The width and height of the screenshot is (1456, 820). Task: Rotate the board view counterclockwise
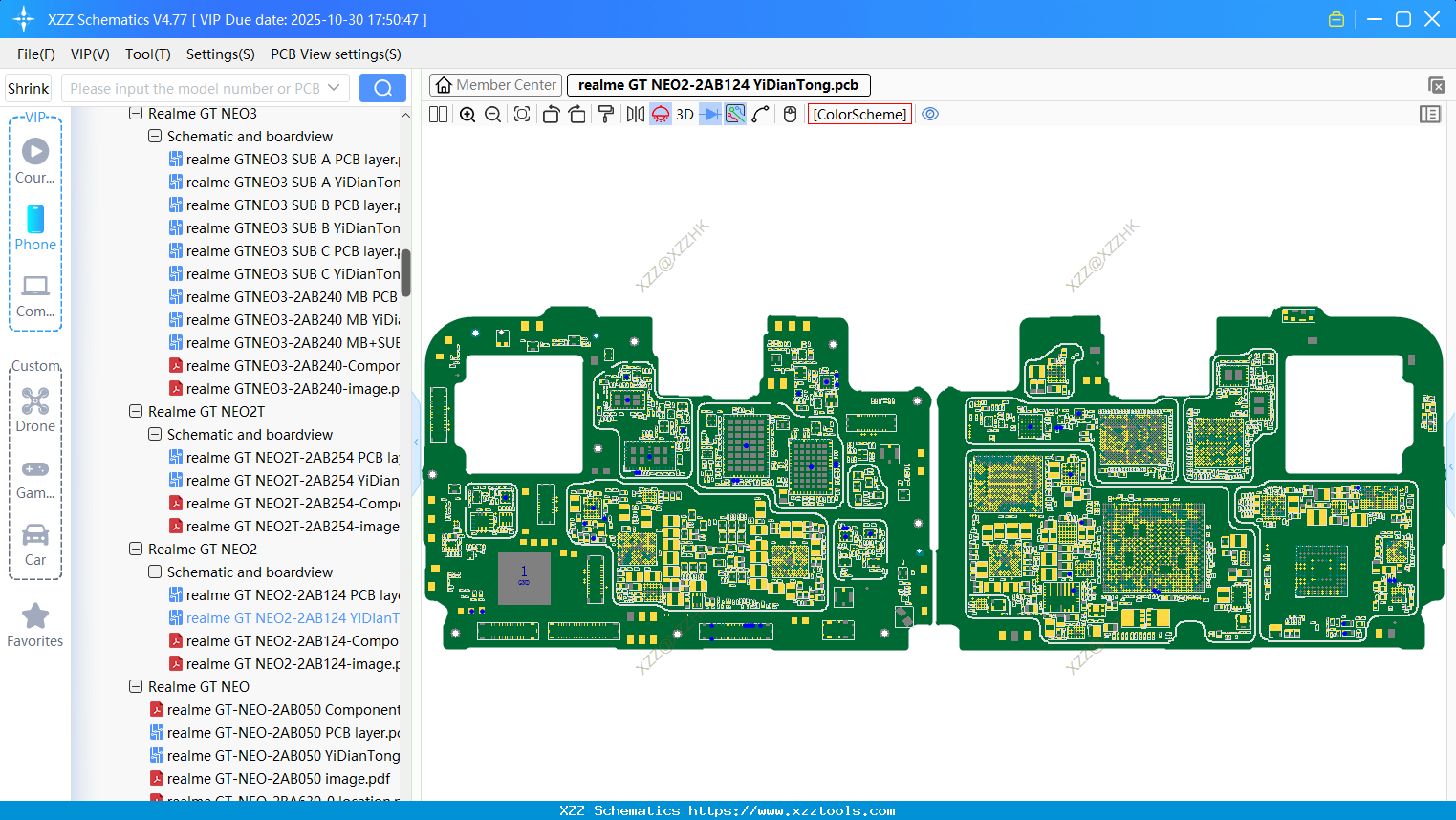tap(551, 115)
